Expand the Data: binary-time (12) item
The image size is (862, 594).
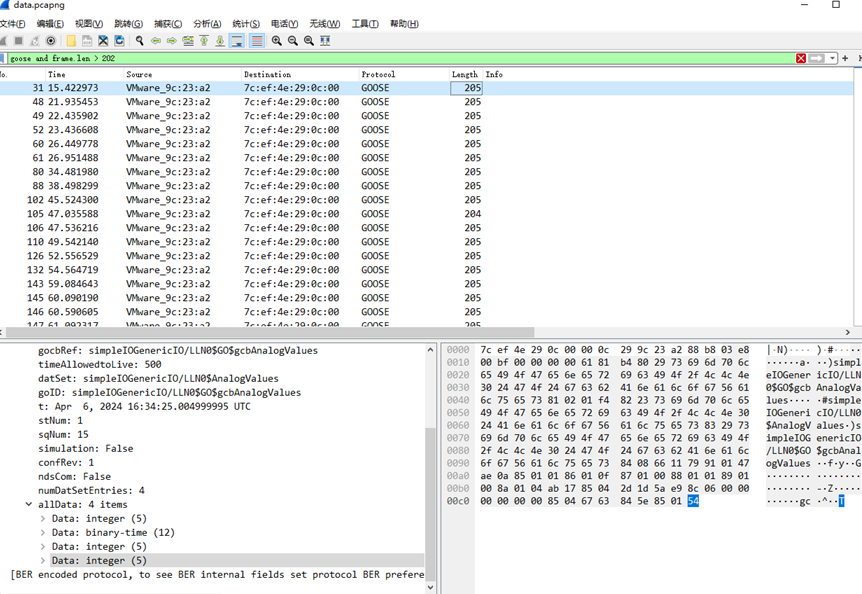point(43,533)
